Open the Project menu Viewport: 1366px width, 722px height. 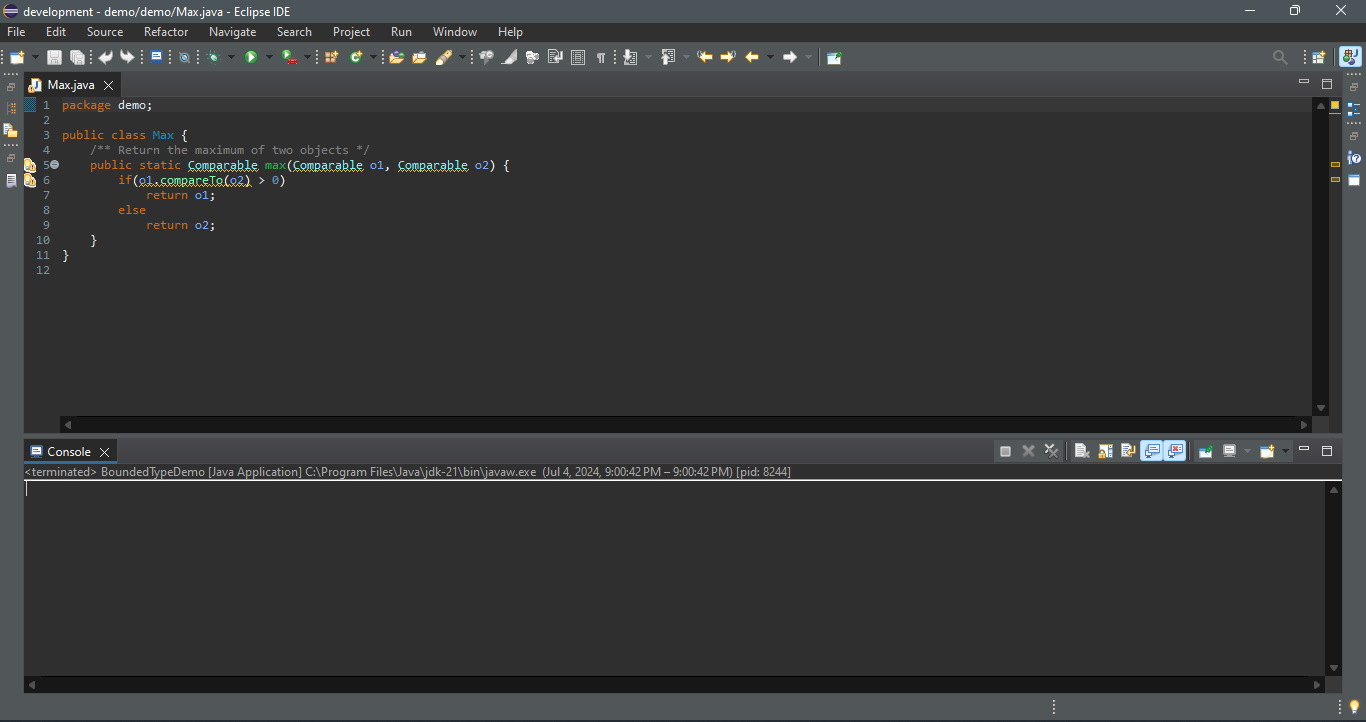click(x=351, y=32)
